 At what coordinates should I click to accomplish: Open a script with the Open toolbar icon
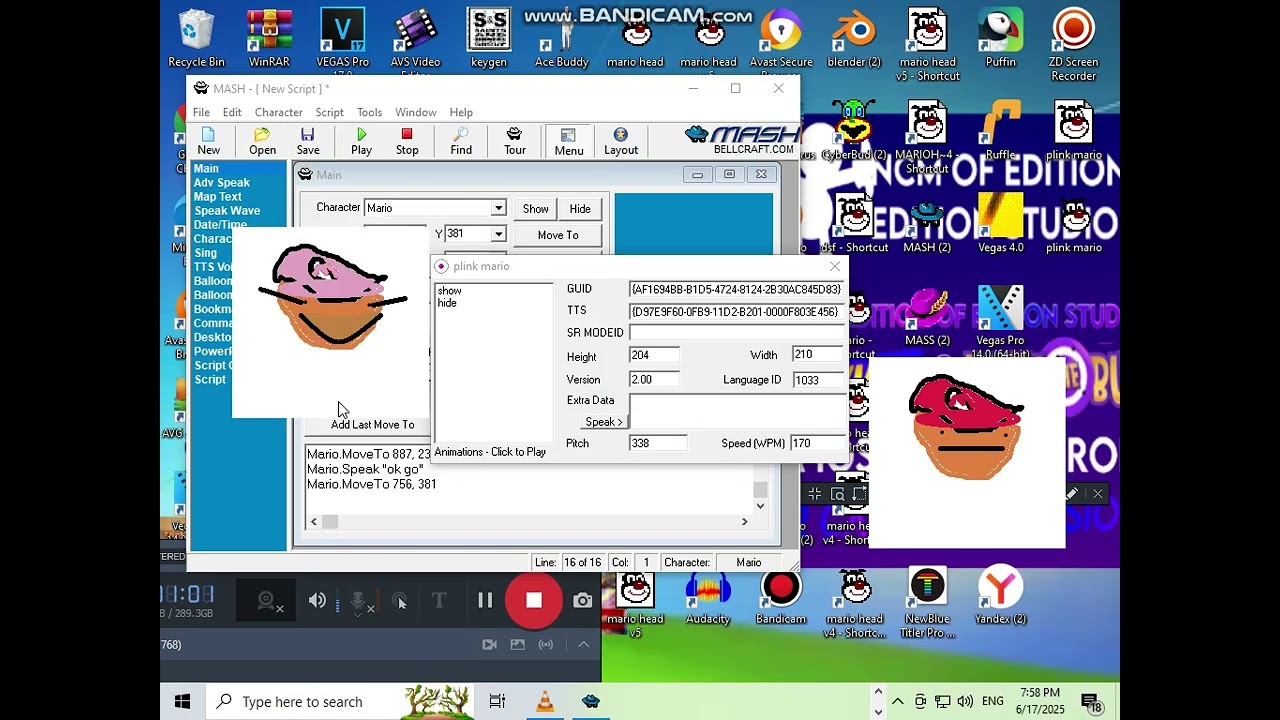point(262,141)
